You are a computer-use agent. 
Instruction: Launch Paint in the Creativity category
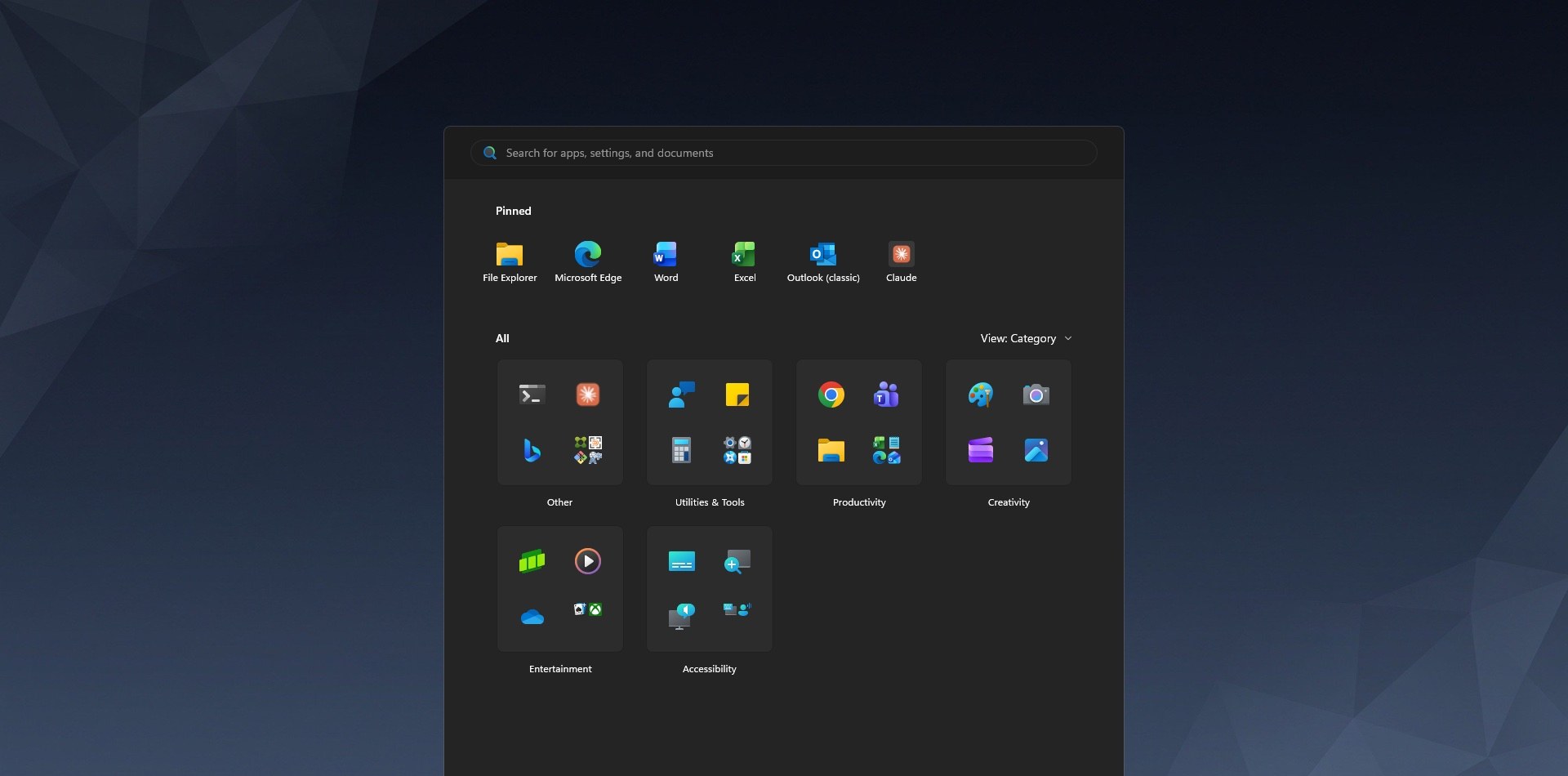point(981,395)
